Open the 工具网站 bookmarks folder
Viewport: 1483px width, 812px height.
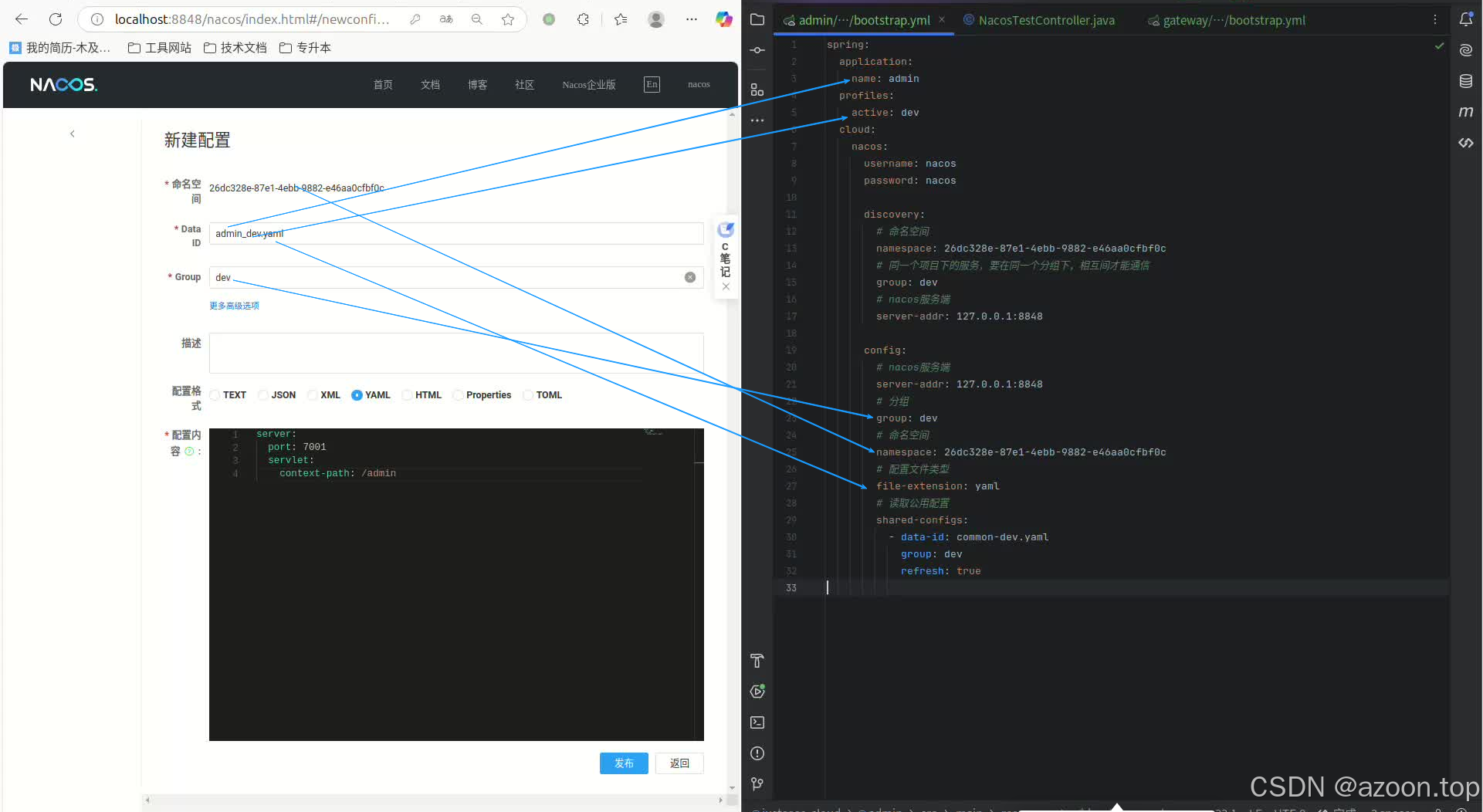160,48
